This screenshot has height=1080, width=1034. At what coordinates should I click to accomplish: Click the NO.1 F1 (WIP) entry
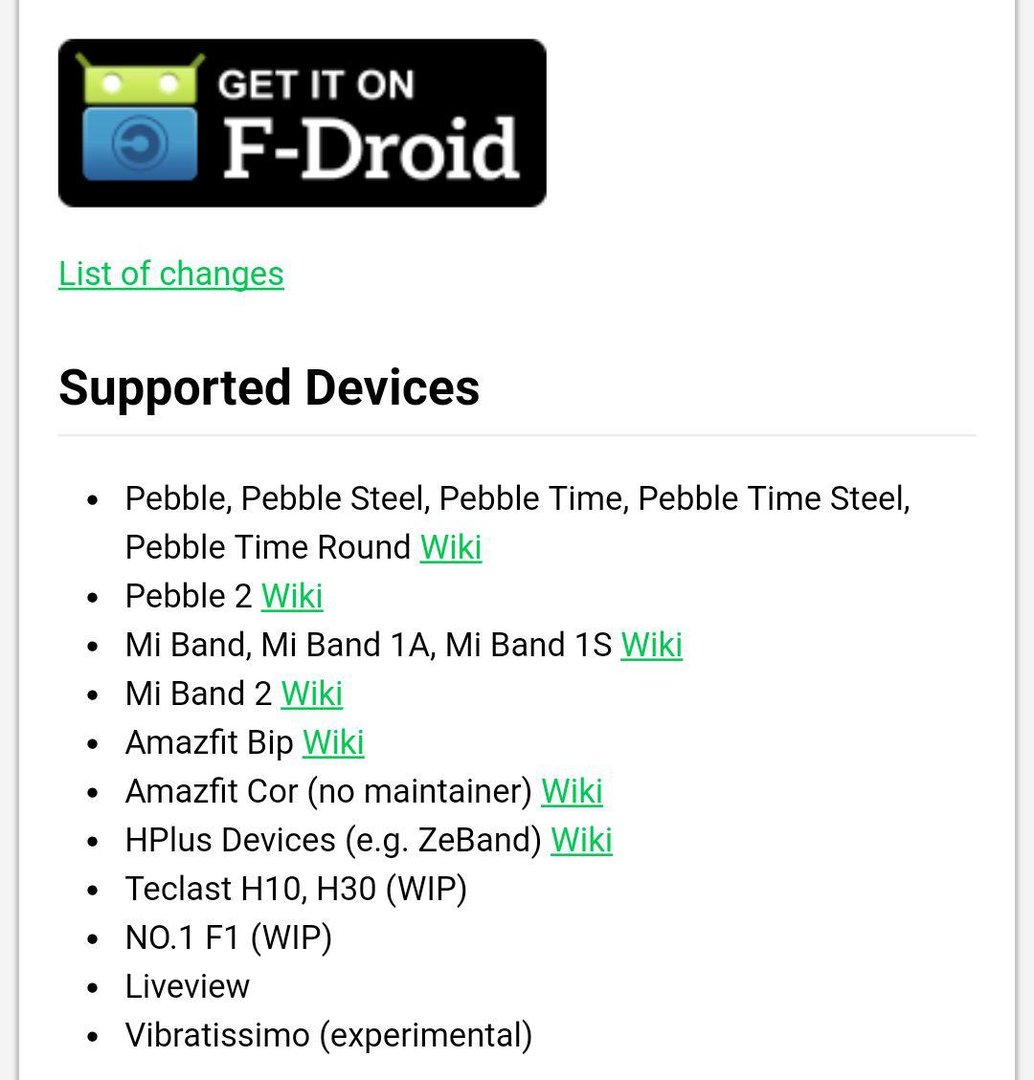[229, 937]
